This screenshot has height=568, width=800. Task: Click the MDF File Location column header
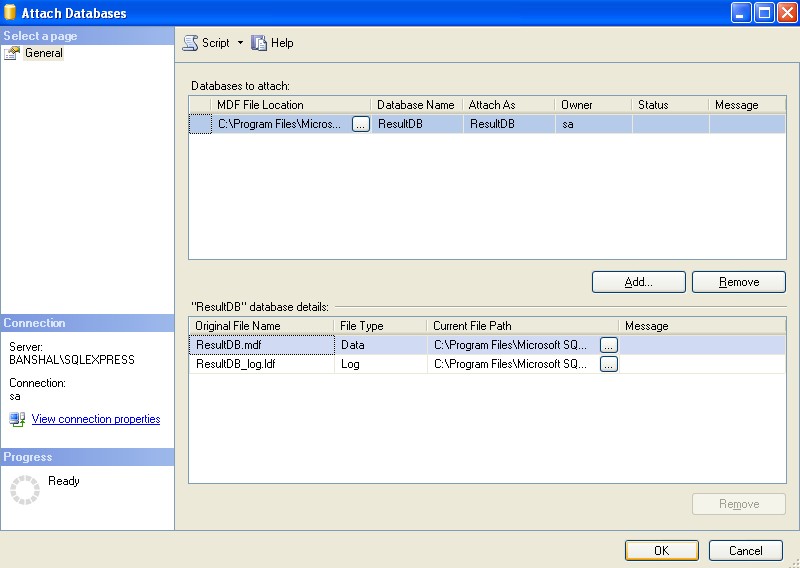pyautogui.click(x=290, y=105)
